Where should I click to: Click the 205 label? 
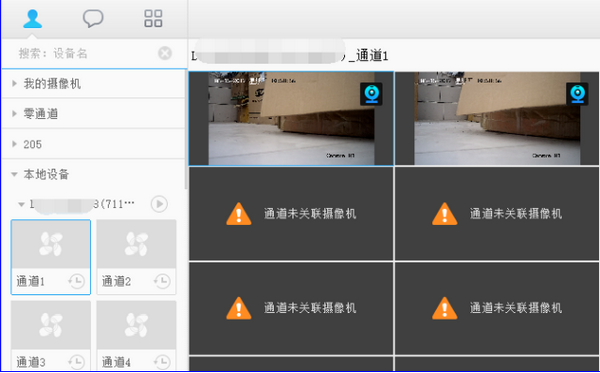[33, 144]
